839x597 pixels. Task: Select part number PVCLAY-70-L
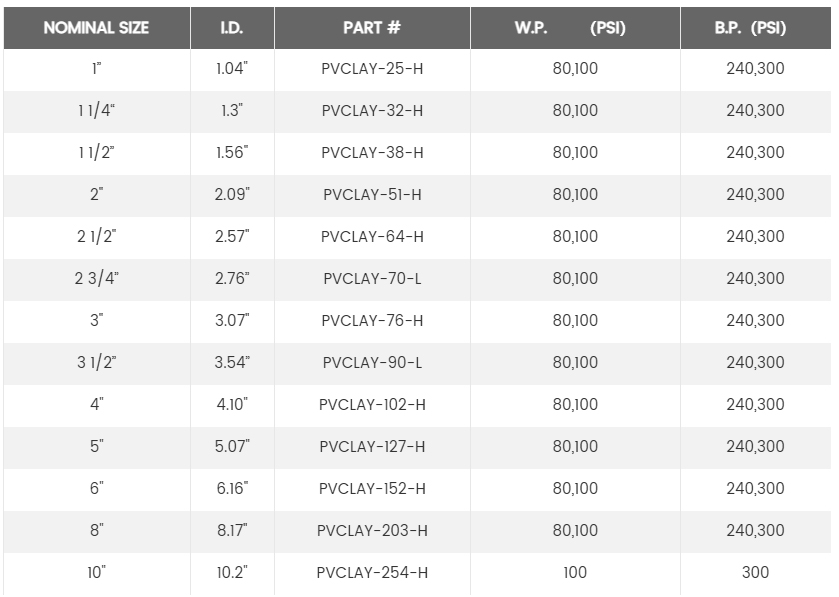tap(372, 279)
